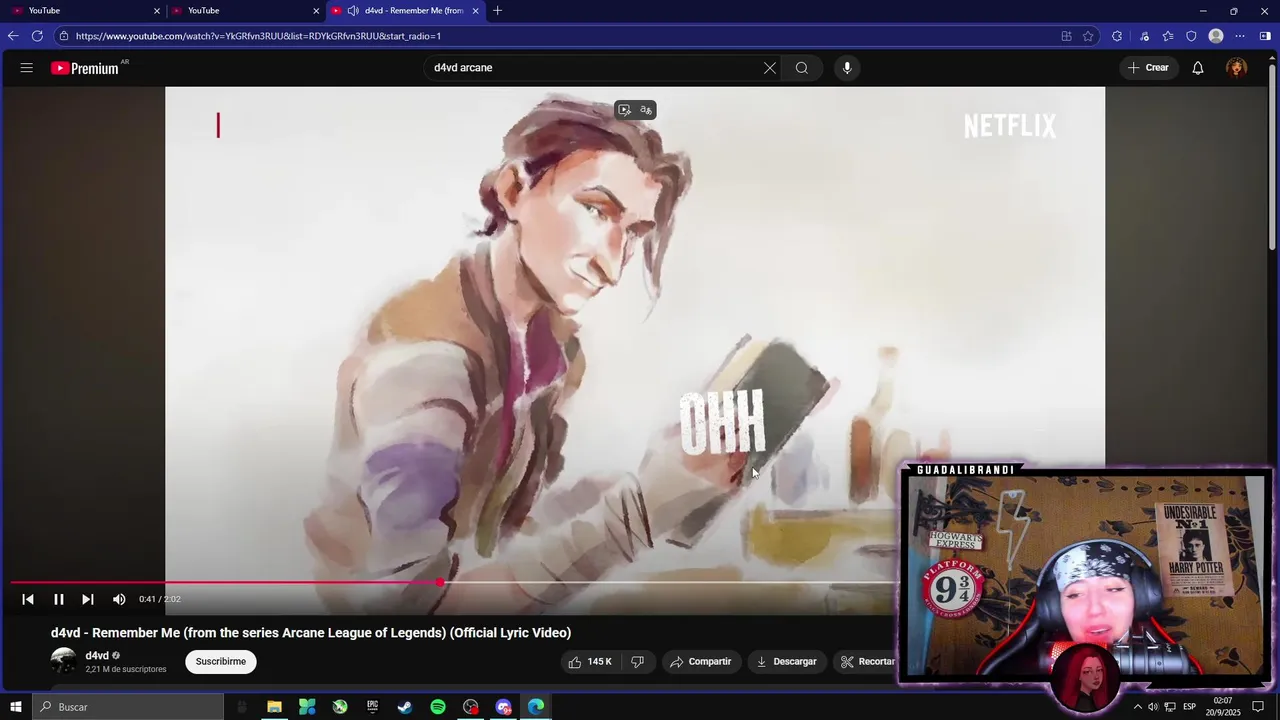
Task: Reload the page
Action: tap(37, 36)
